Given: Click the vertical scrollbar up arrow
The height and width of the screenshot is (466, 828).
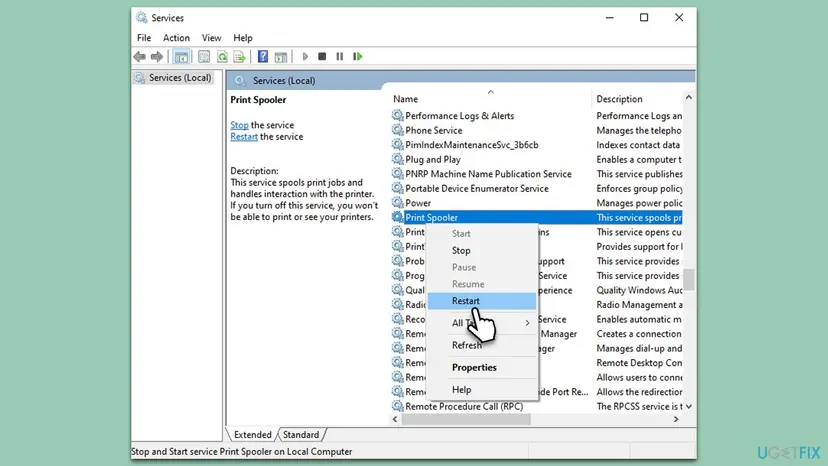Looking at the screenshot, I should [689, 97].
